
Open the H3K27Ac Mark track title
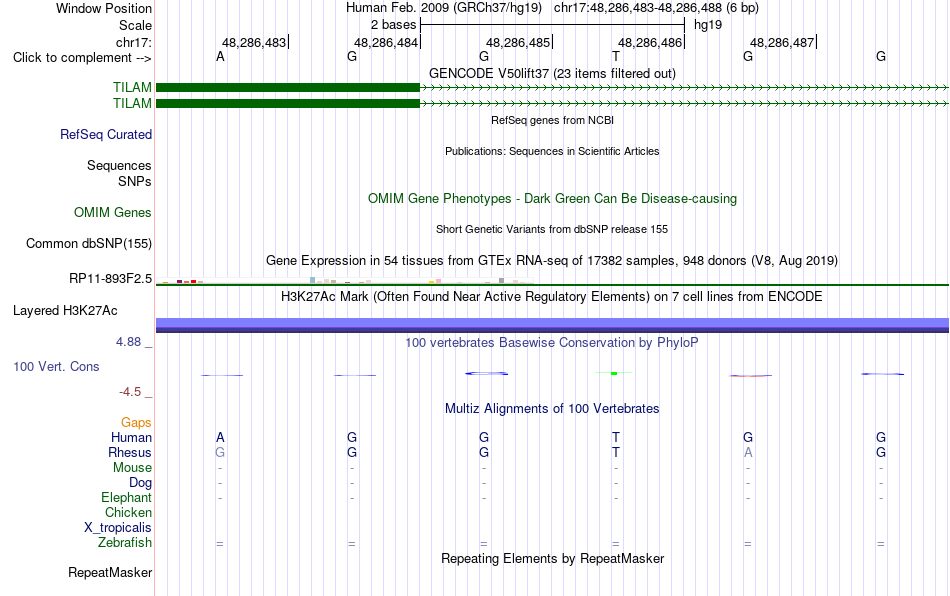(552, 297)
